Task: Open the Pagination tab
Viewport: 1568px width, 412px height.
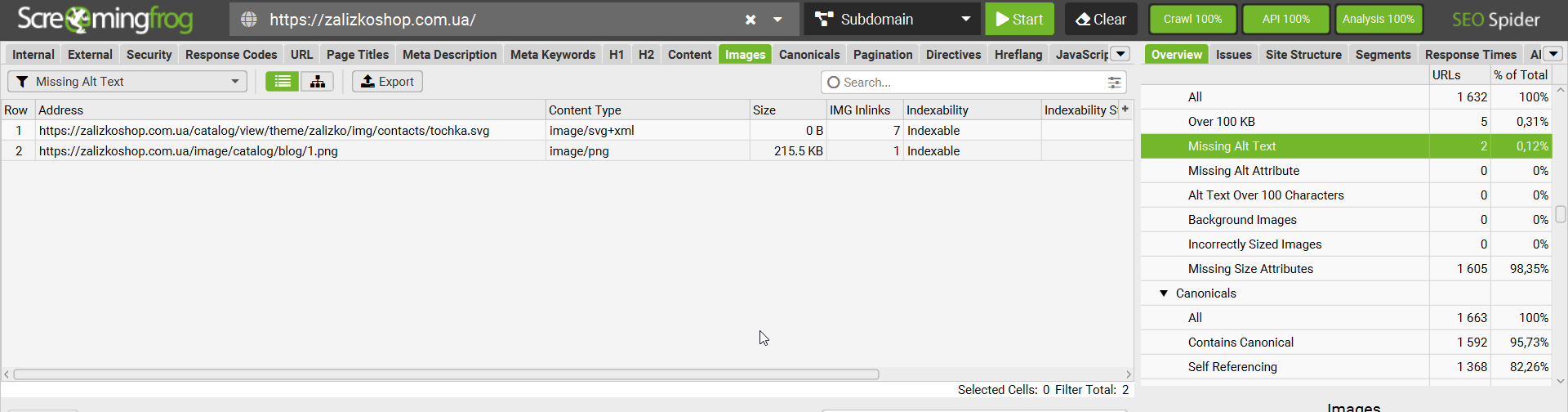Action: 883,54
